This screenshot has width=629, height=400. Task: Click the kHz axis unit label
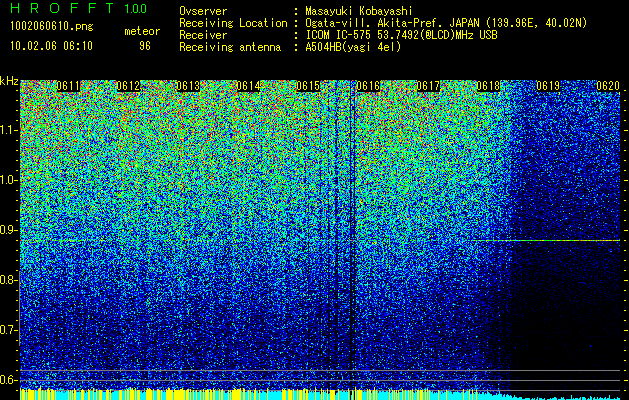point(9,81)
